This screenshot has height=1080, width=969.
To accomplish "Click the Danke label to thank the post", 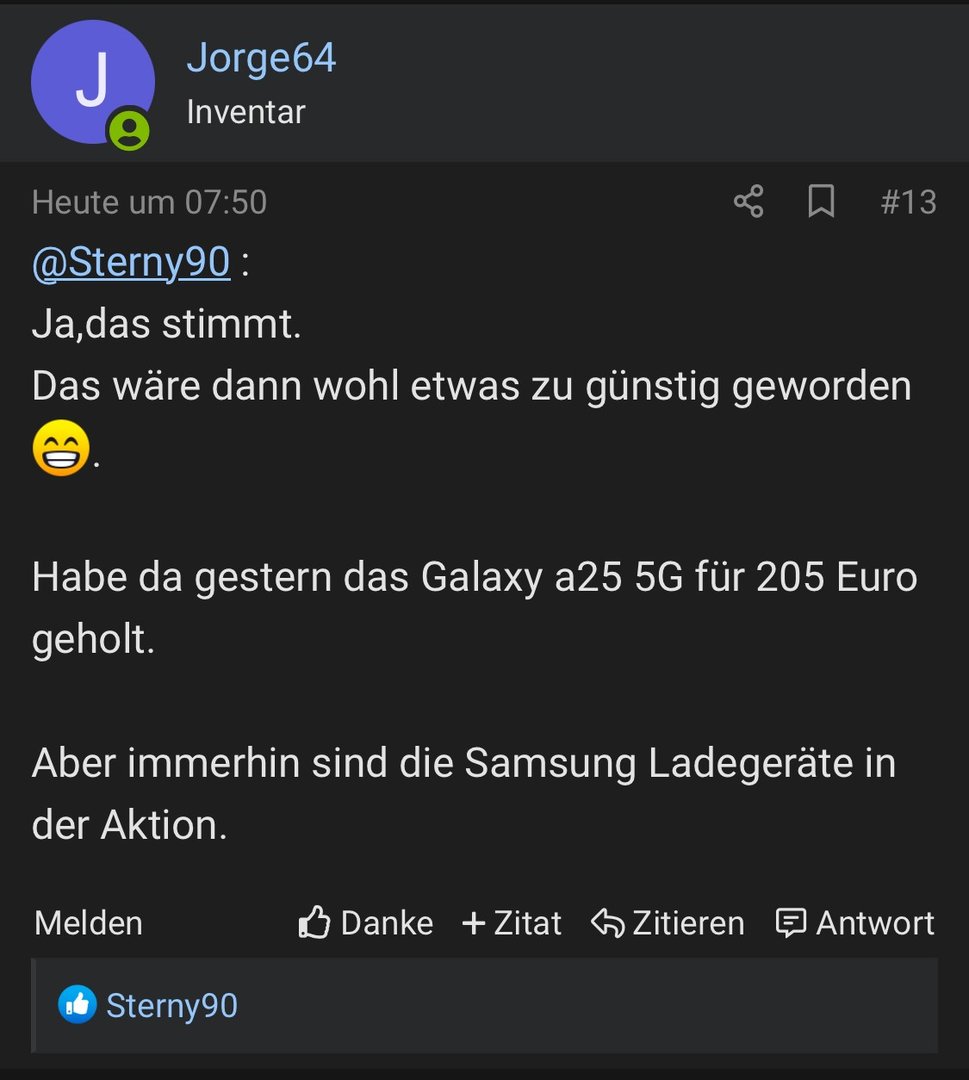I will pyautogui.click(x=386, y=923).
